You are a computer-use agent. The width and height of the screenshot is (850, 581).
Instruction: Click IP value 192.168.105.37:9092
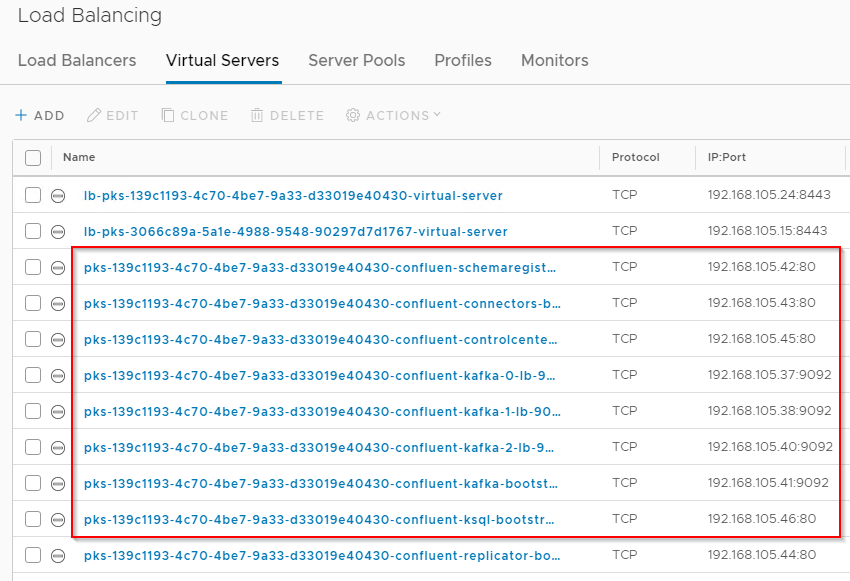point(769,375)
